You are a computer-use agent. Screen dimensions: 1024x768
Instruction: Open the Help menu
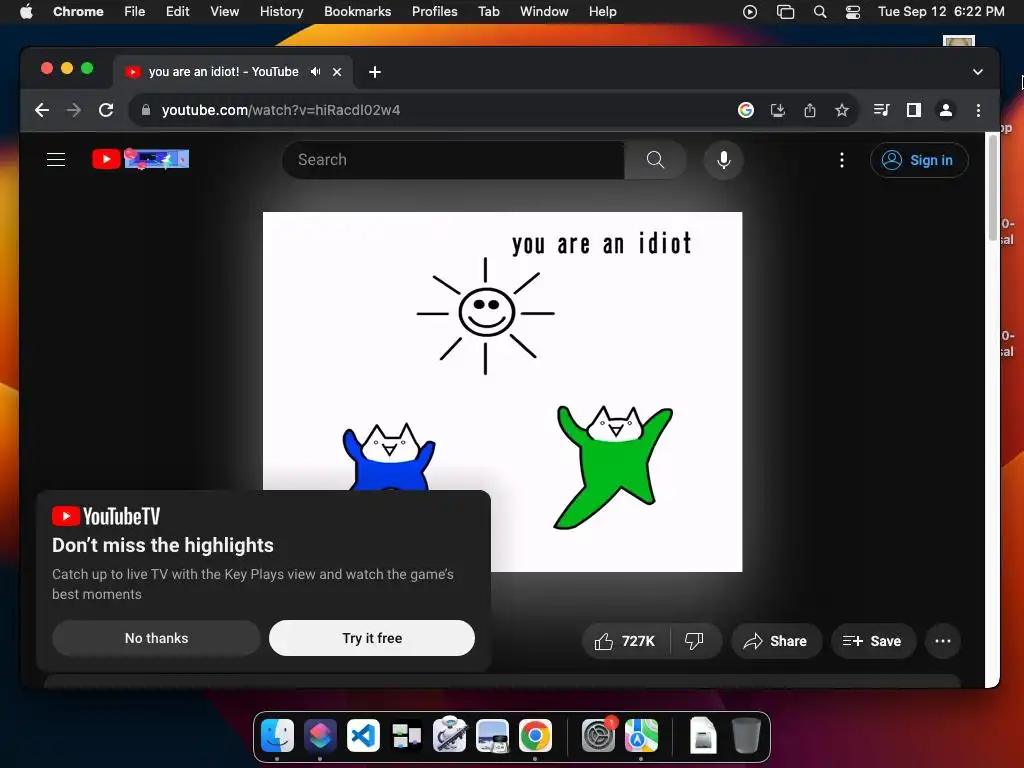point(602,11)
